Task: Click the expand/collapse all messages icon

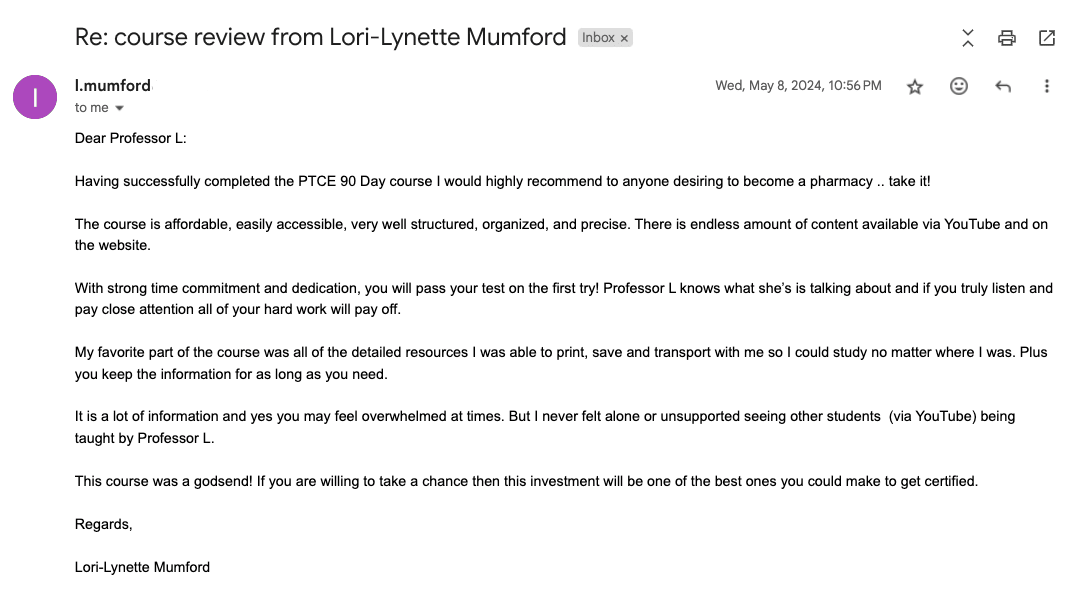Action: (967, 38)
